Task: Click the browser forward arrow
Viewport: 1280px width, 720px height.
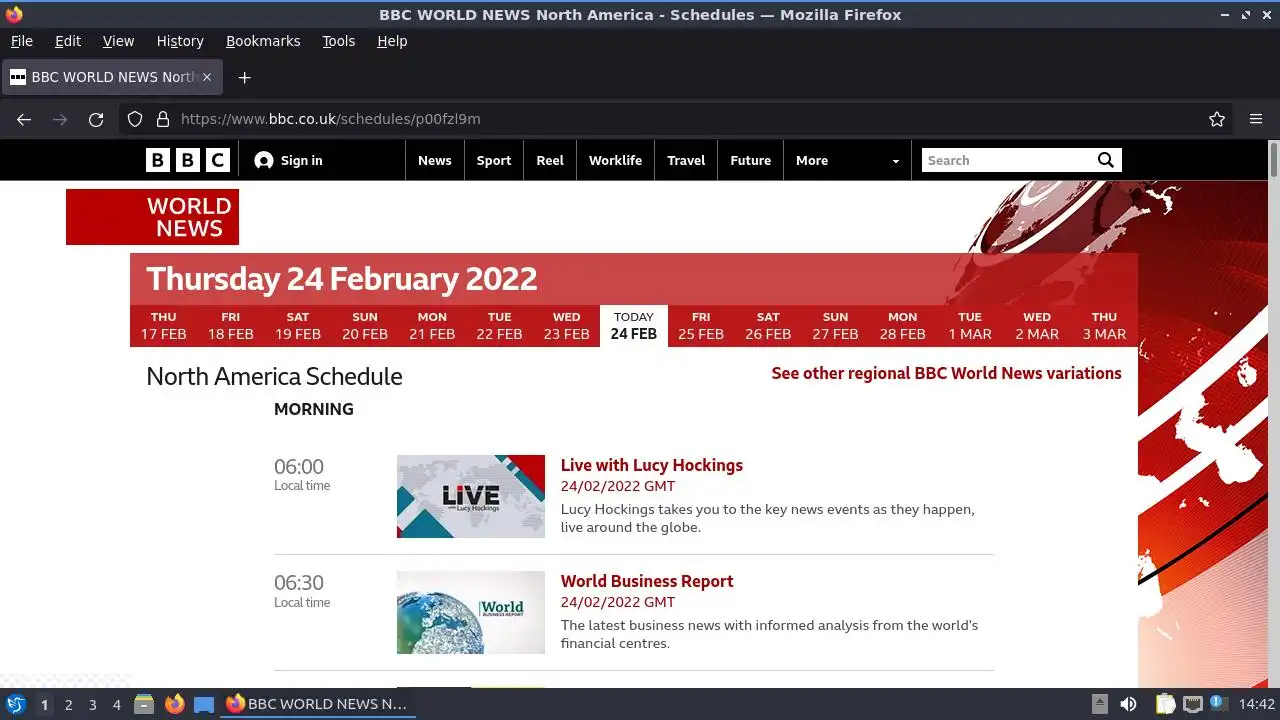Action: click(60, 119)
